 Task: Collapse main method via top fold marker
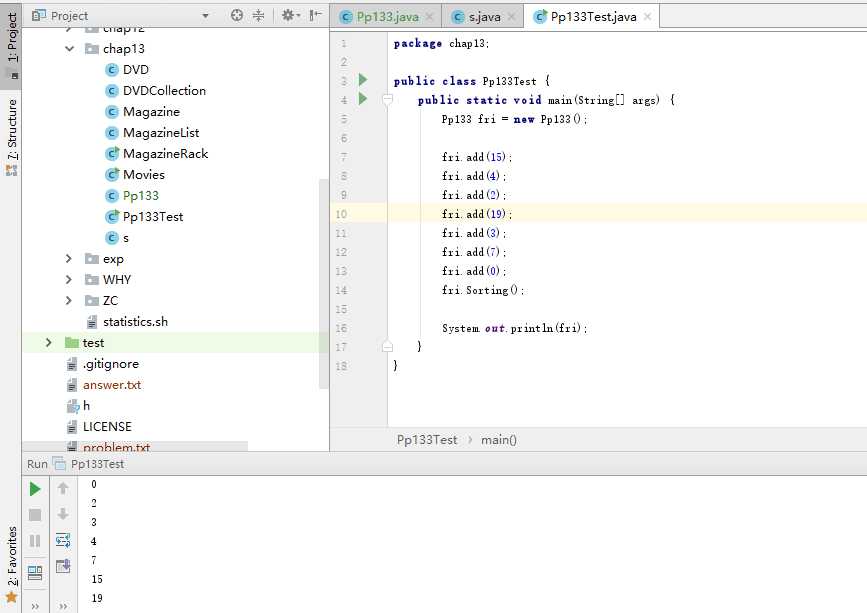tap(388, 99)
